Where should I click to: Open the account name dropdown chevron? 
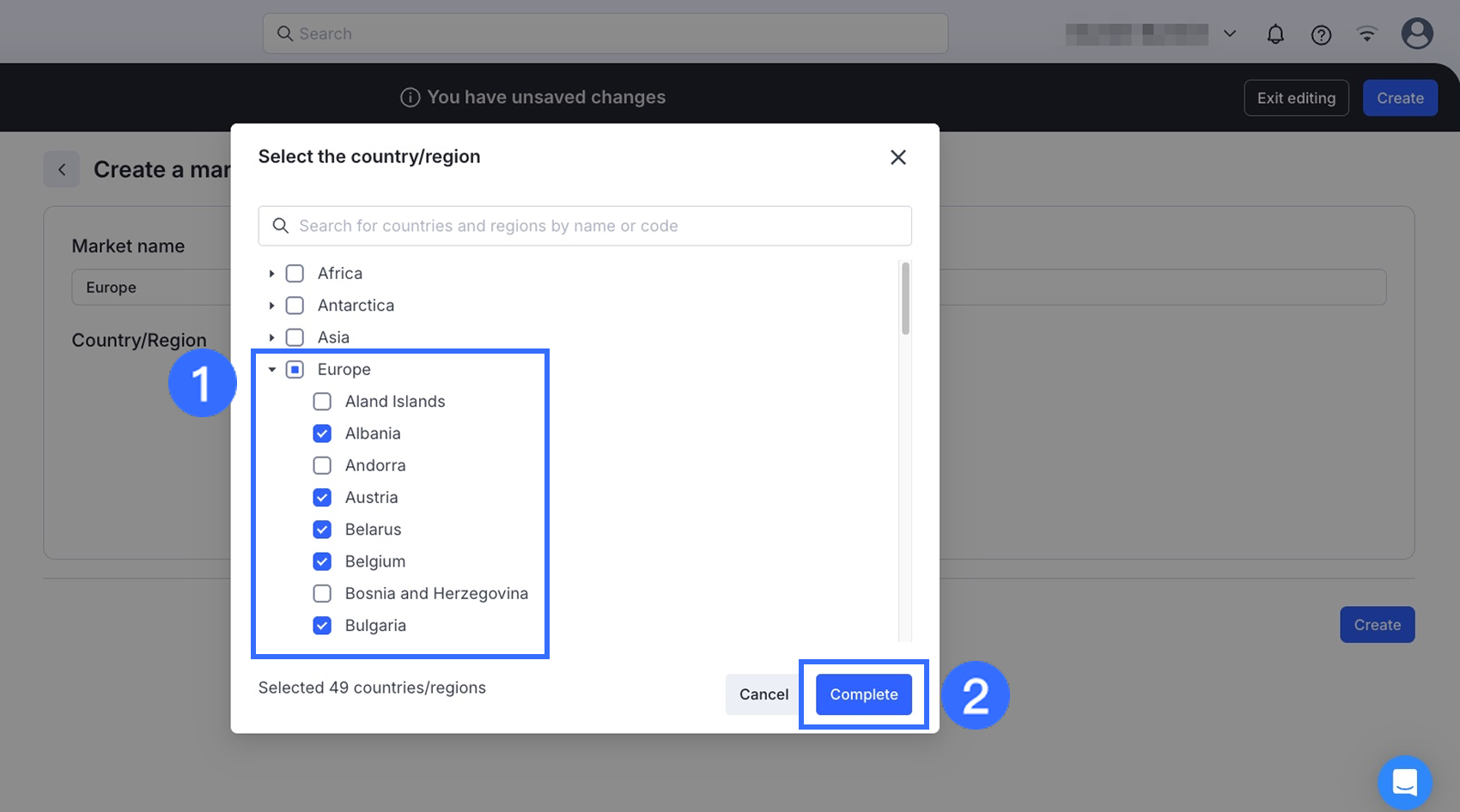(x=1230, y=34)
